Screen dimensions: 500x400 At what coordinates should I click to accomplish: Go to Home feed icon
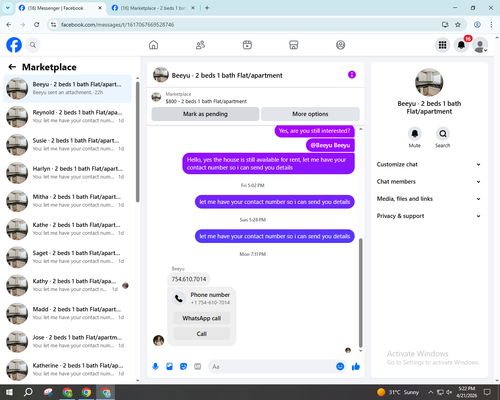(x=153, y=45)
